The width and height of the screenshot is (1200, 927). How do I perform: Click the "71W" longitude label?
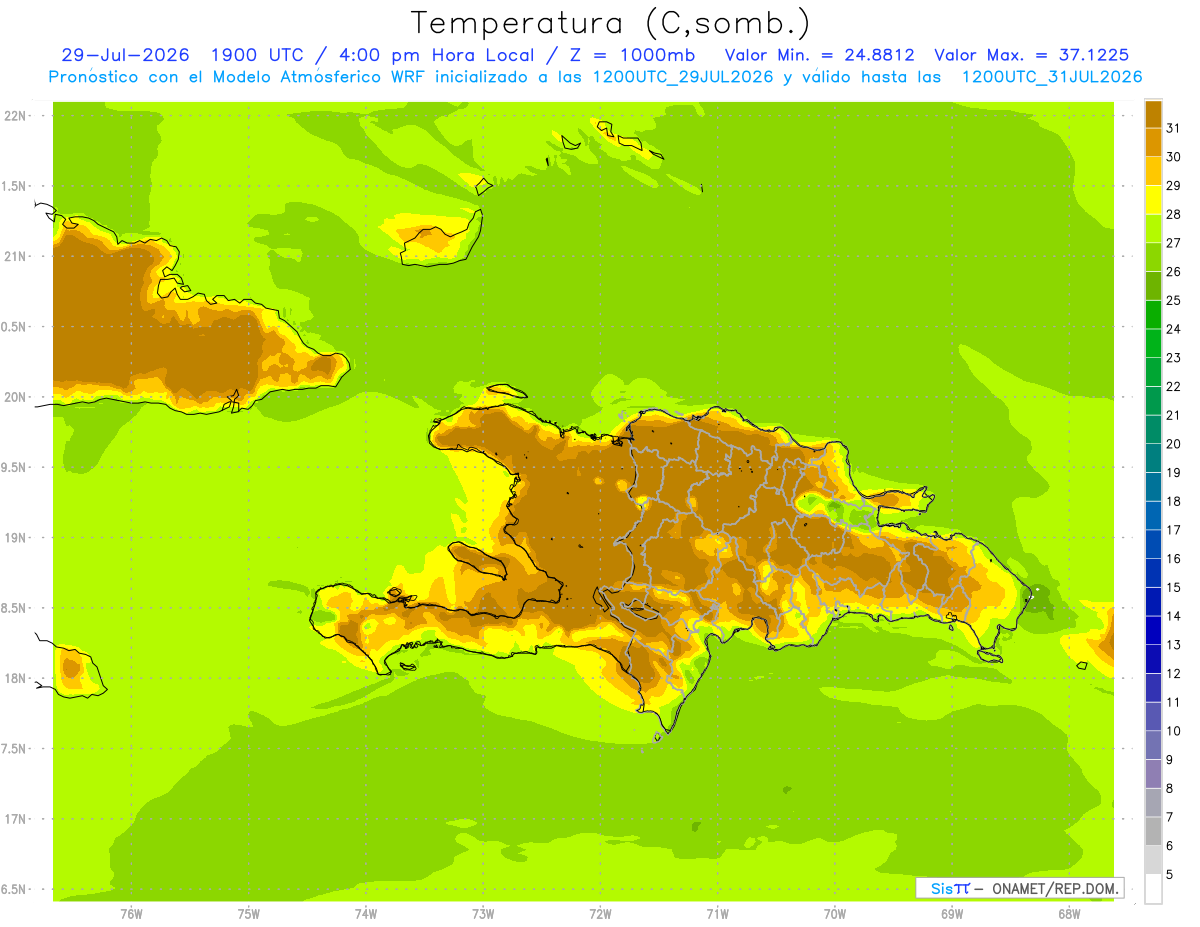[x=717, y=913]
